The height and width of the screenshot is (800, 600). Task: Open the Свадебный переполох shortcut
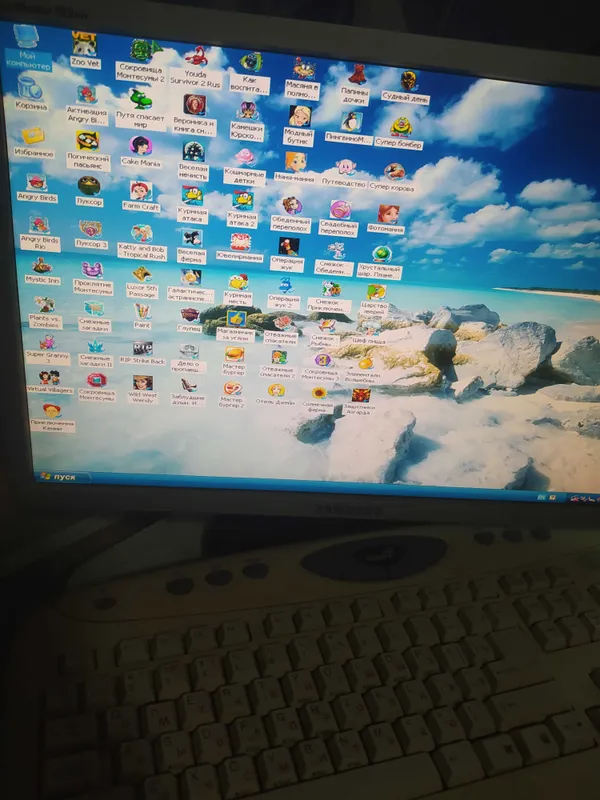coord(339,219)
